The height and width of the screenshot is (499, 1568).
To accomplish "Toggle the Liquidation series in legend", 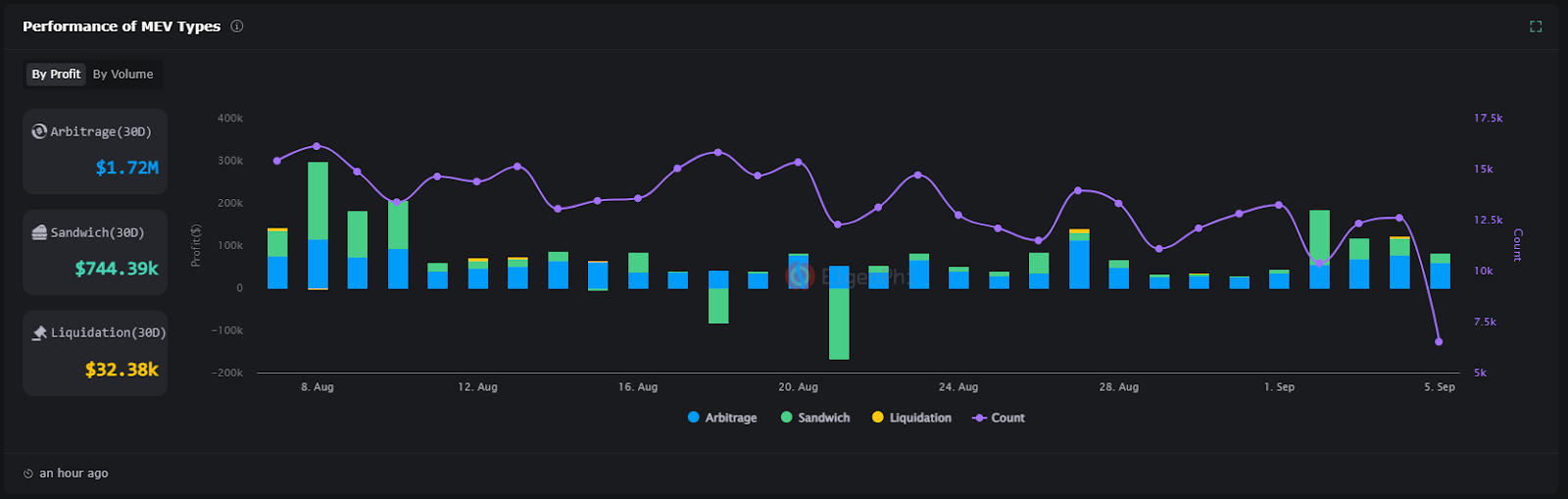I will click(919, 418).
